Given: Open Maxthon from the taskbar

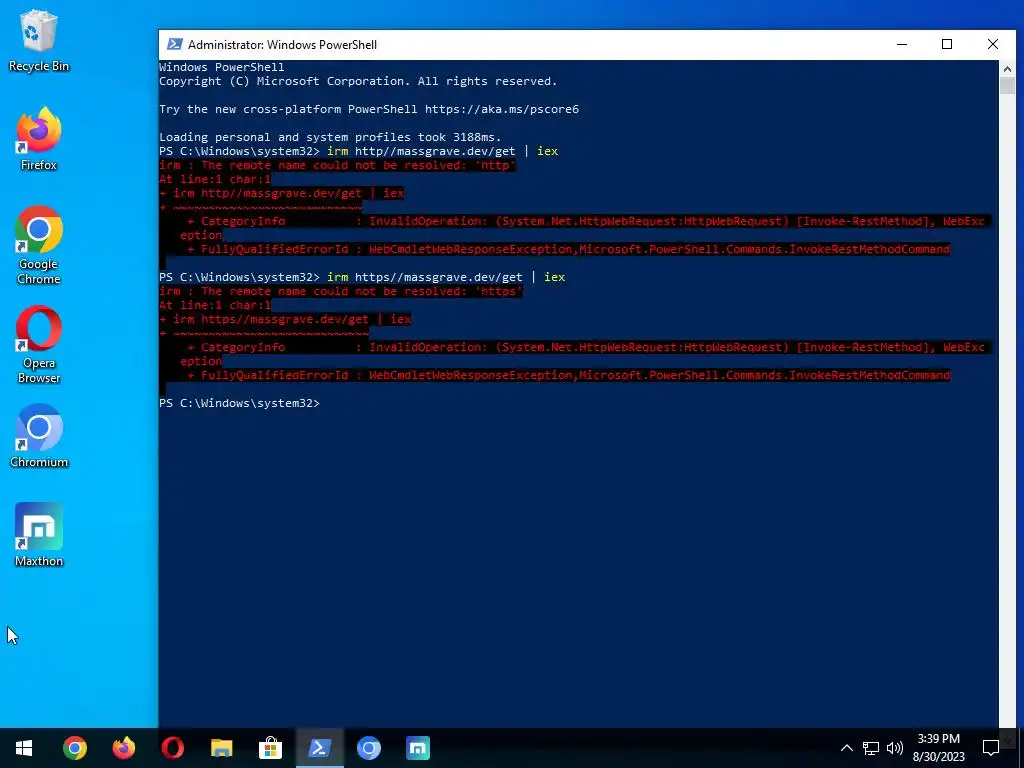Looking at the screenshot, I should point(417,748).
